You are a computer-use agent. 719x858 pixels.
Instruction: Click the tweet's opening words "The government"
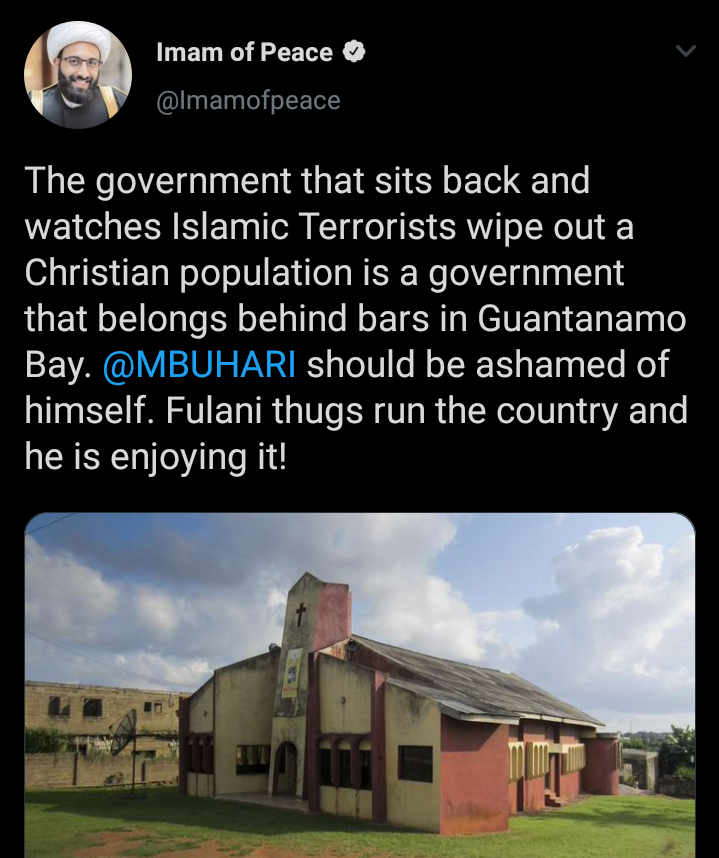click(x=146, y=181)
